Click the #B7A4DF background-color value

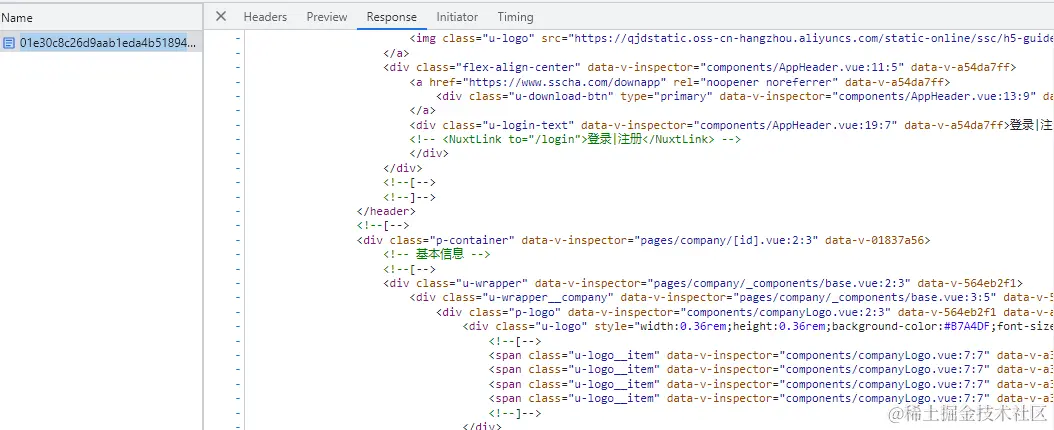pos(967,327)
